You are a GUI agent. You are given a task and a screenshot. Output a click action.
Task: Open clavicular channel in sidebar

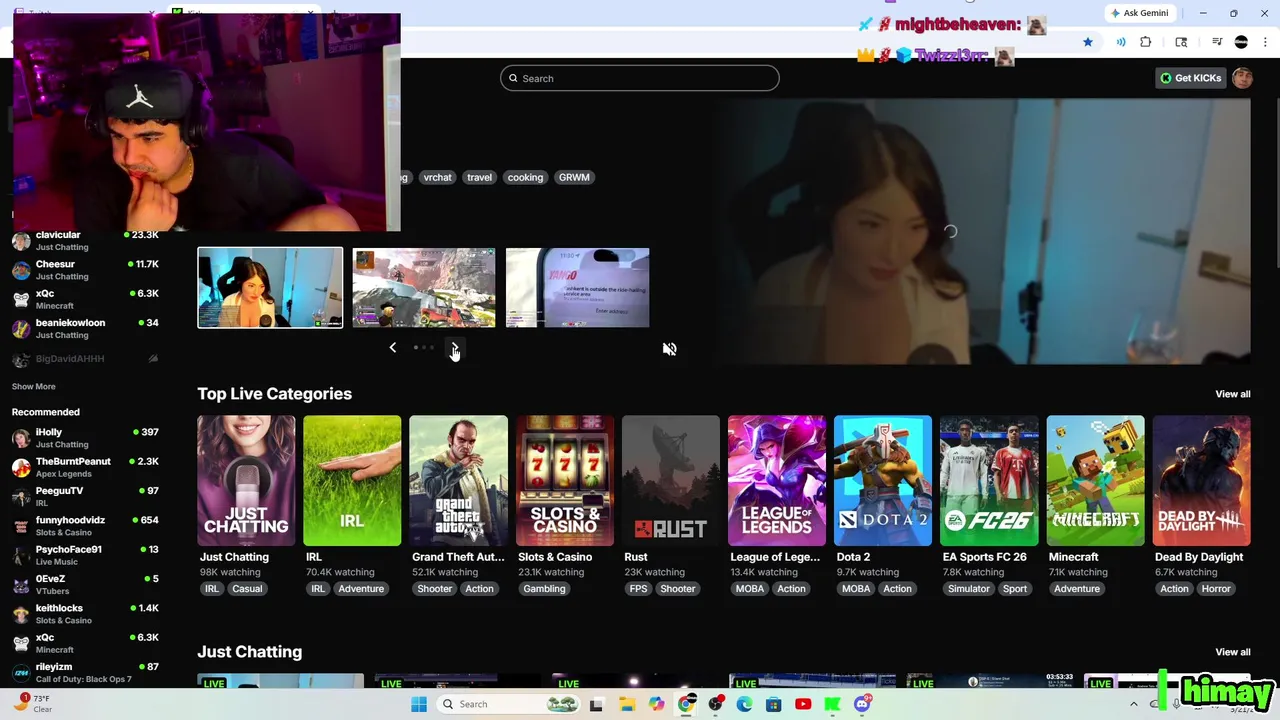[x=85, y=240]
